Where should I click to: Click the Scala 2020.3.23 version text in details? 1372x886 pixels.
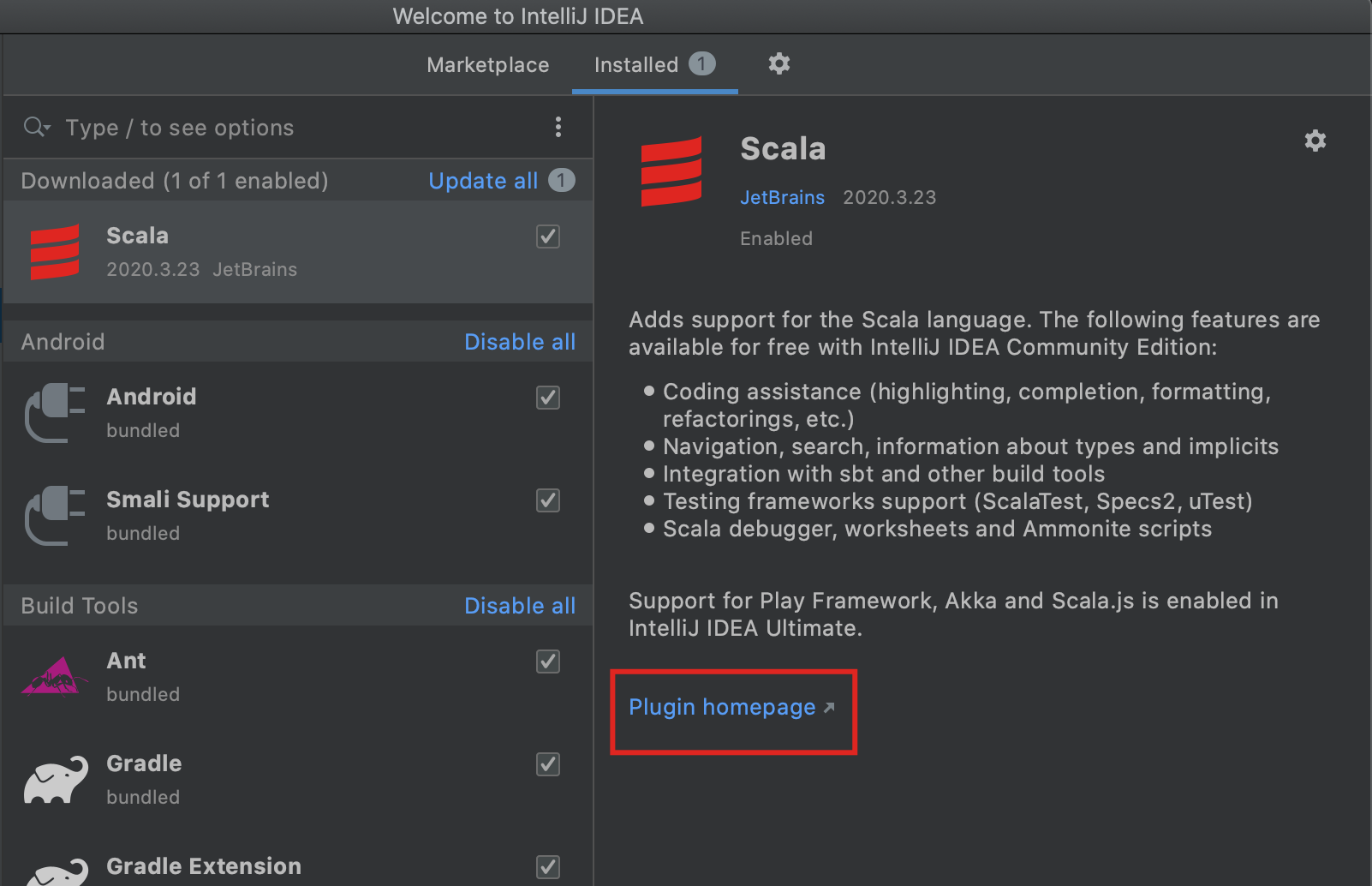point(890,197)
